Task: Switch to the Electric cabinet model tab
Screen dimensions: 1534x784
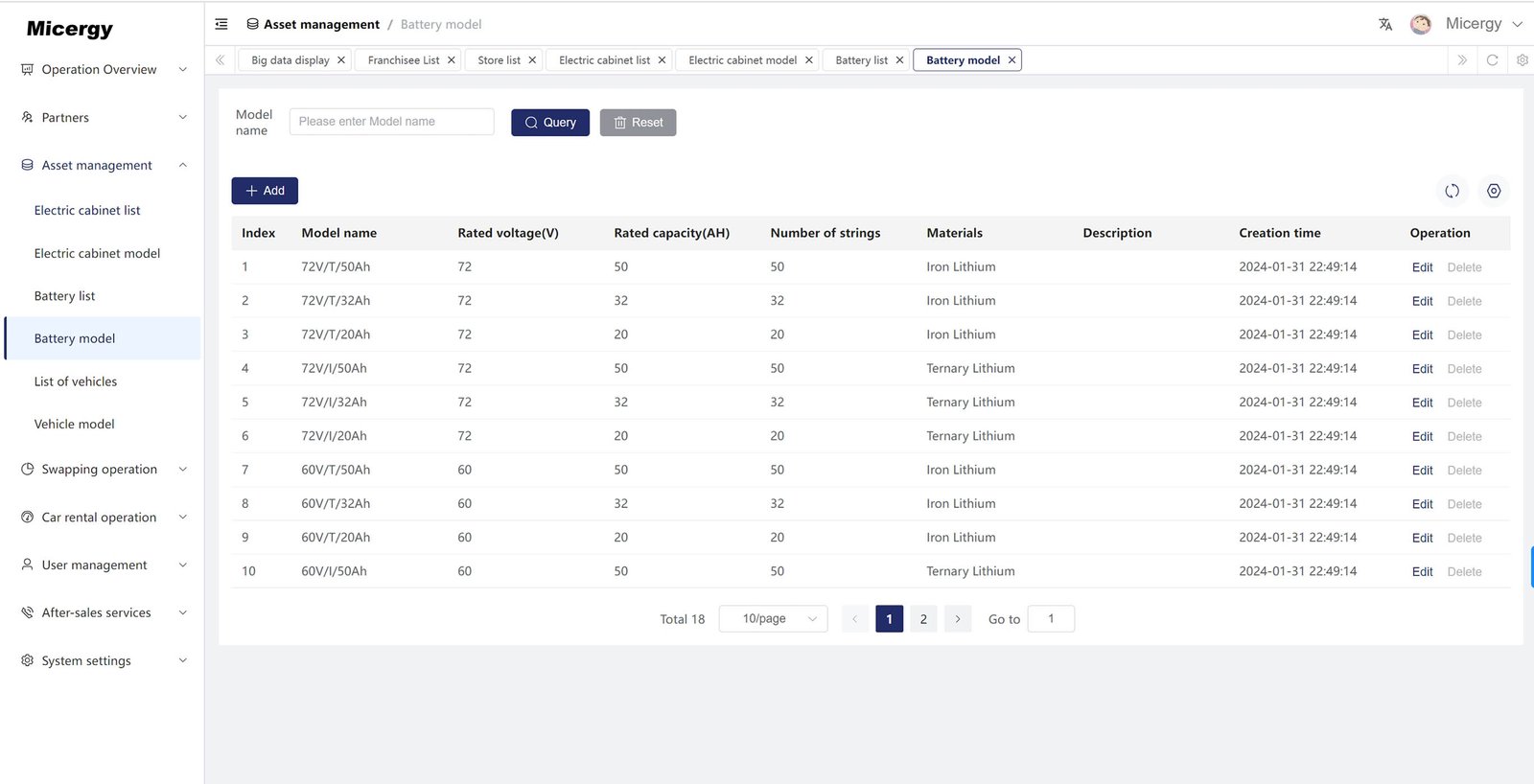Action: (x=742, y=60)
